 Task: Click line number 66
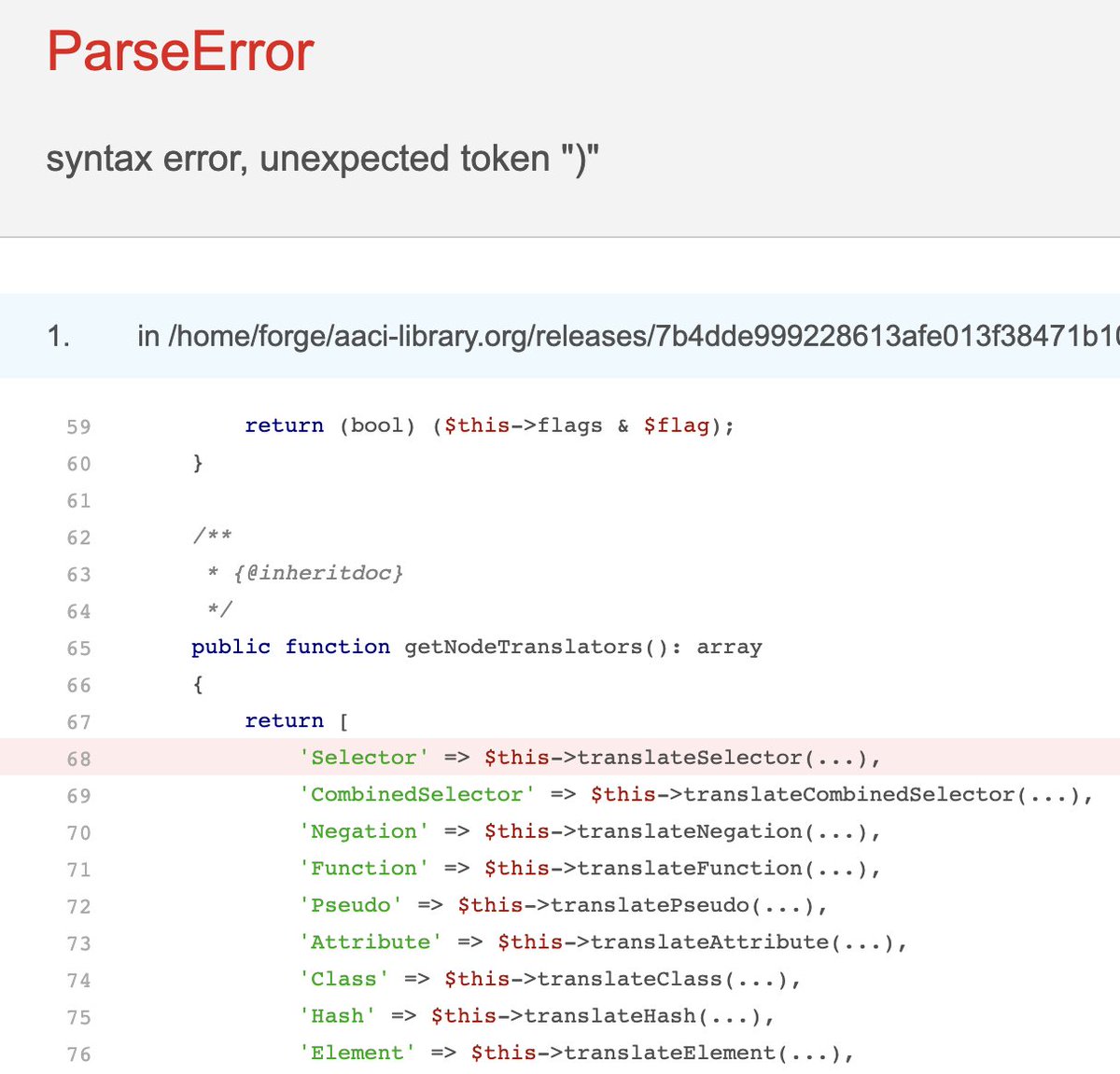[x=78, y=685]
